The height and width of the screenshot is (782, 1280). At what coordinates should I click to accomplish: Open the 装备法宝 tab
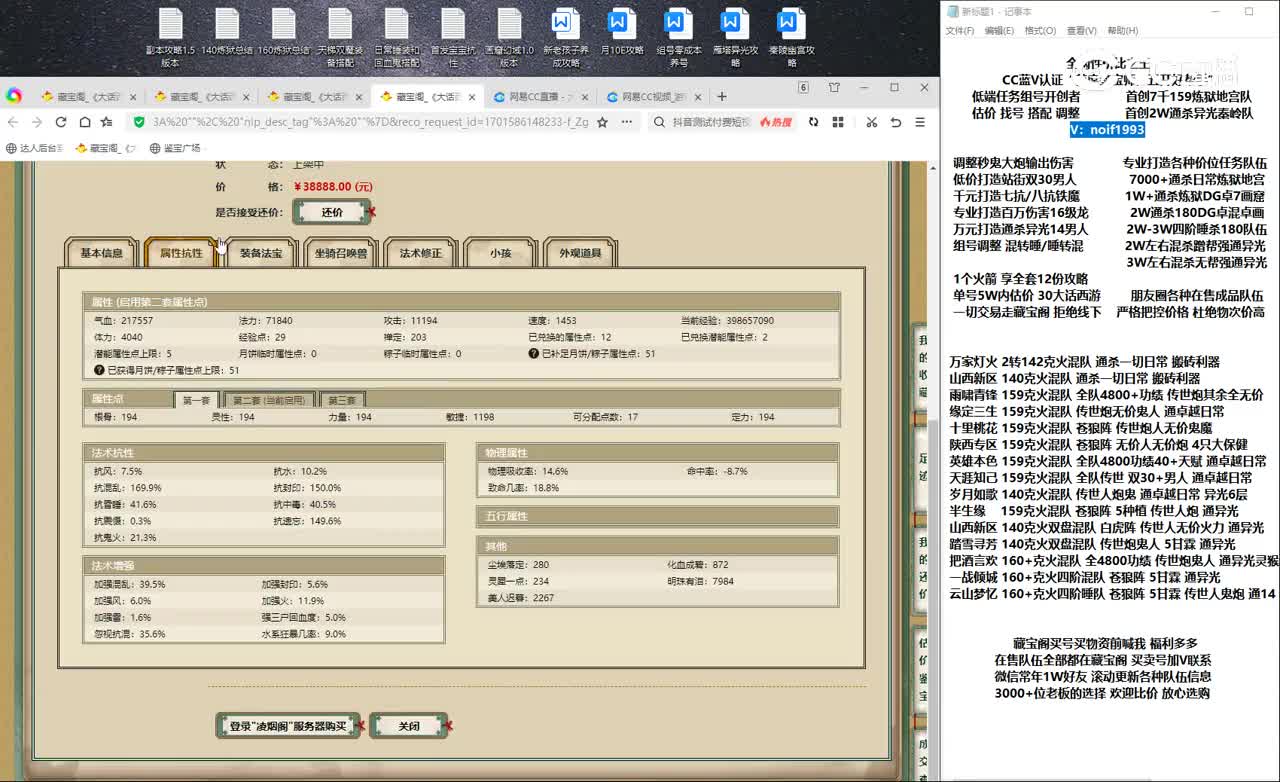[260, 253]
